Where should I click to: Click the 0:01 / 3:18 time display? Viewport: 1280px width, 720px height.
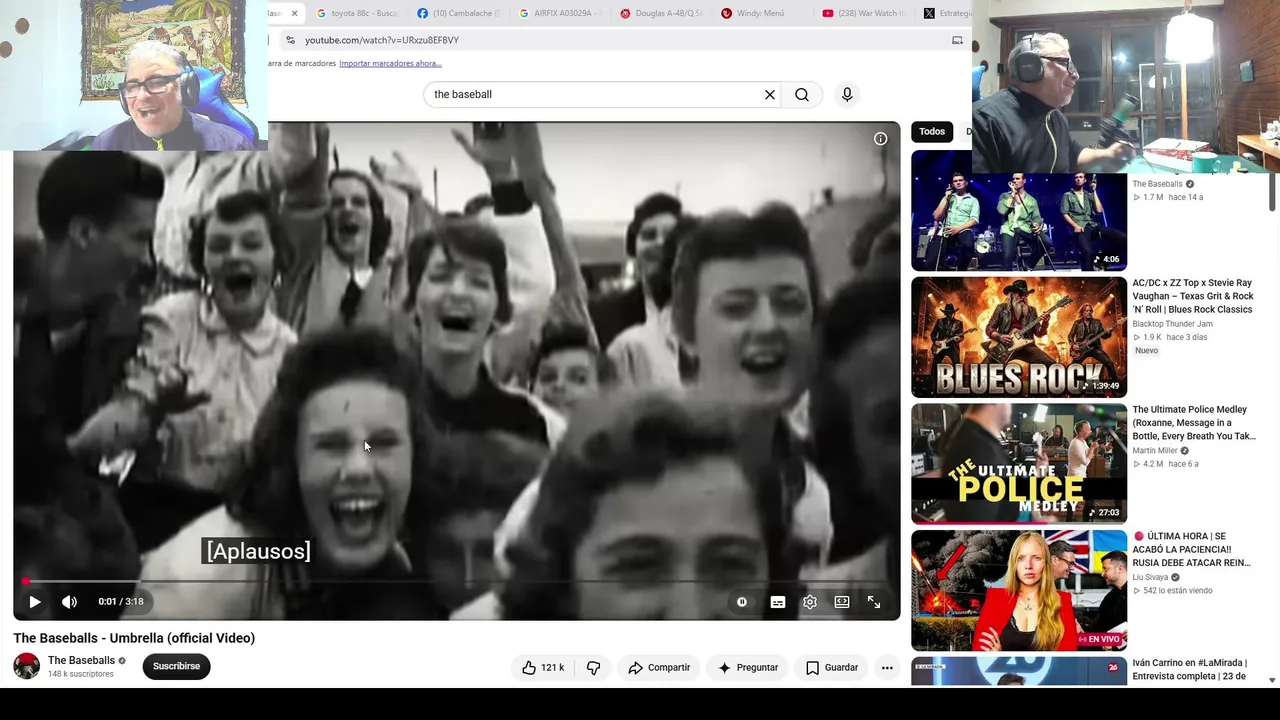[x=121, y=602]
